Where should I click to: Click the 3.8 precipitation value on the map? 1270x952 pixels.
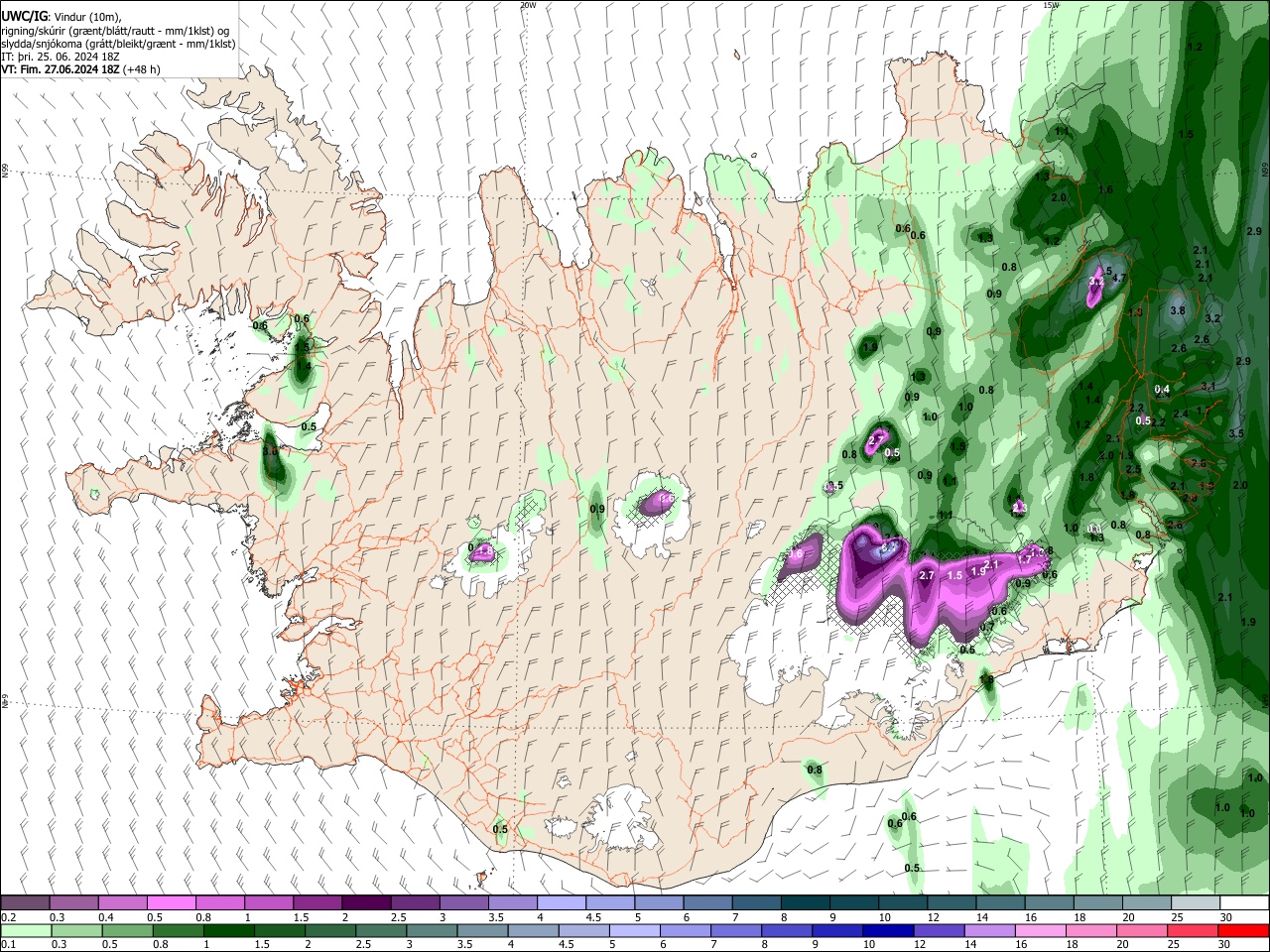point(1178,310)
